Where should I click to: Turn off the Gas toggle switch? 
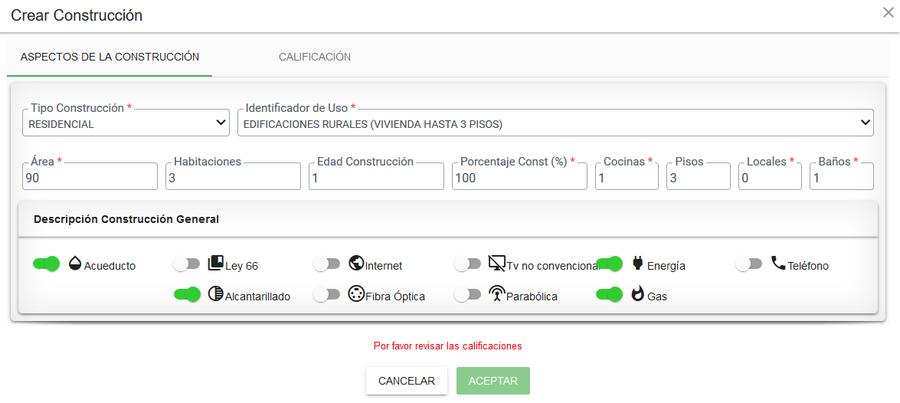coord(609,295)
